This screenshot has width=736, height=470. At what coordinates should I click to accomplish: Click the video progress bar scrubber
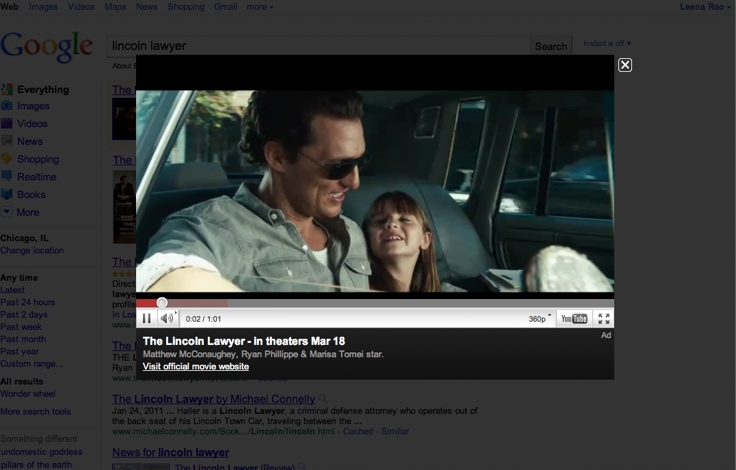click(162, 303)
